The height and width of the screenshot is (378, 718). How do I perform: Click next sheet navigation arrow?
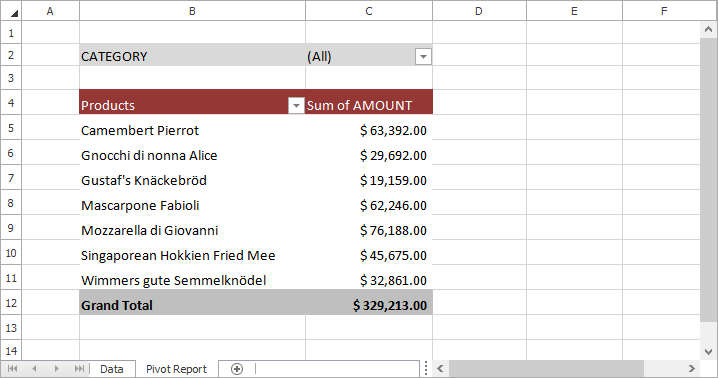[56, 368]
